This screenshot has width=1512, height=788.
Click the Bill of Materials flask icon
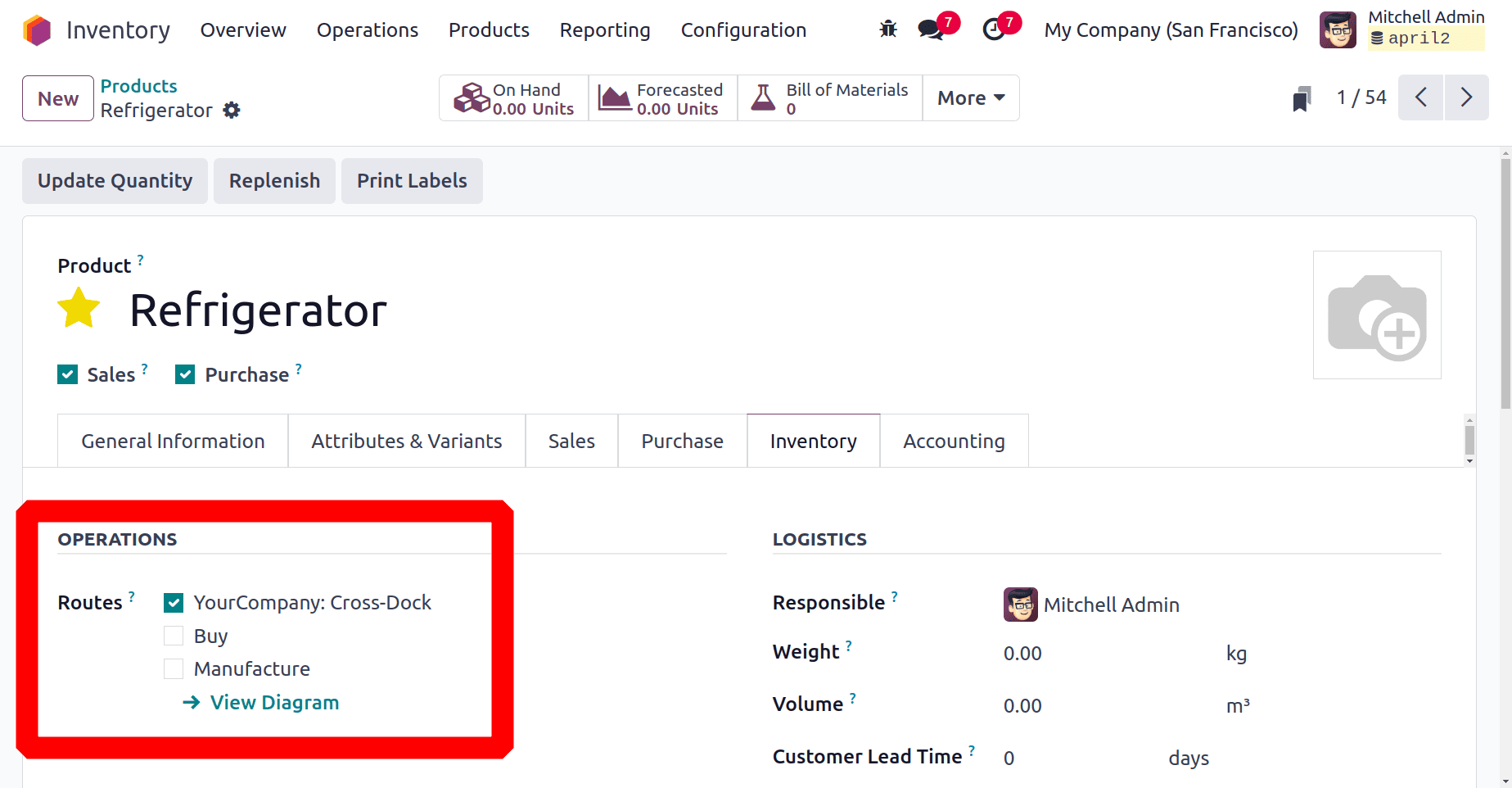click(x=763, y=98)
